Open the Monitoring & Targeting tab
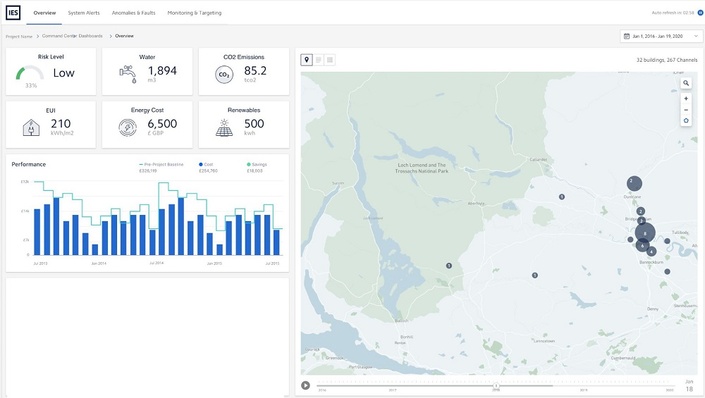Image resolution: width=705 pixels, height=398 pixels. click(x=195, y=13)
